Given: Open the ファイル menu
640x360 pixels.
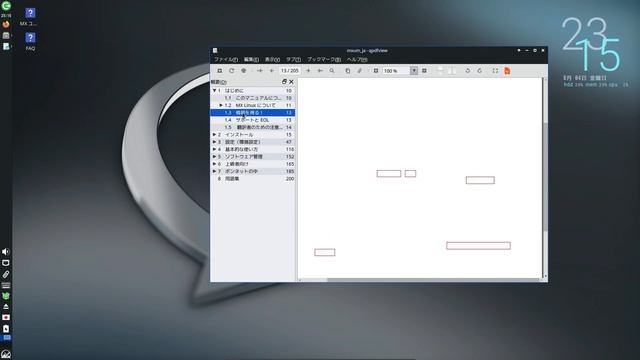Looking at the screenshot, I should tap(226, 60).
